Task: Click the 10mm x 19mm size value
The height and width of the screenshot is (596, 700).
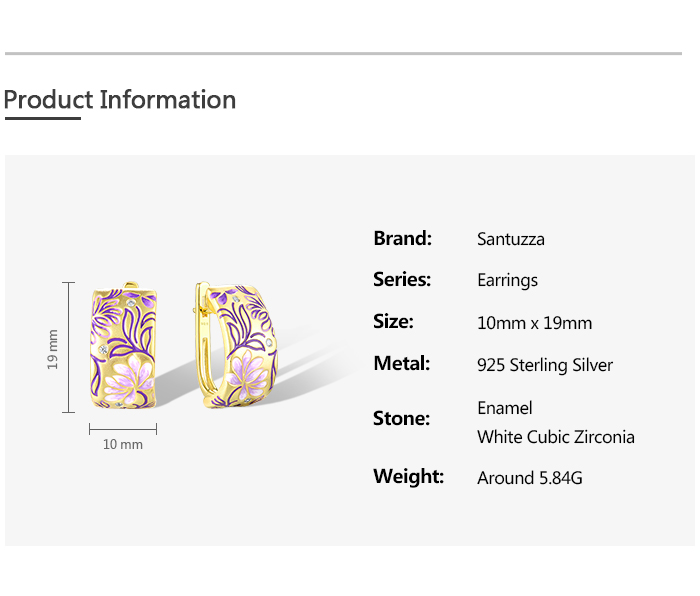Action: pos(534,323)
